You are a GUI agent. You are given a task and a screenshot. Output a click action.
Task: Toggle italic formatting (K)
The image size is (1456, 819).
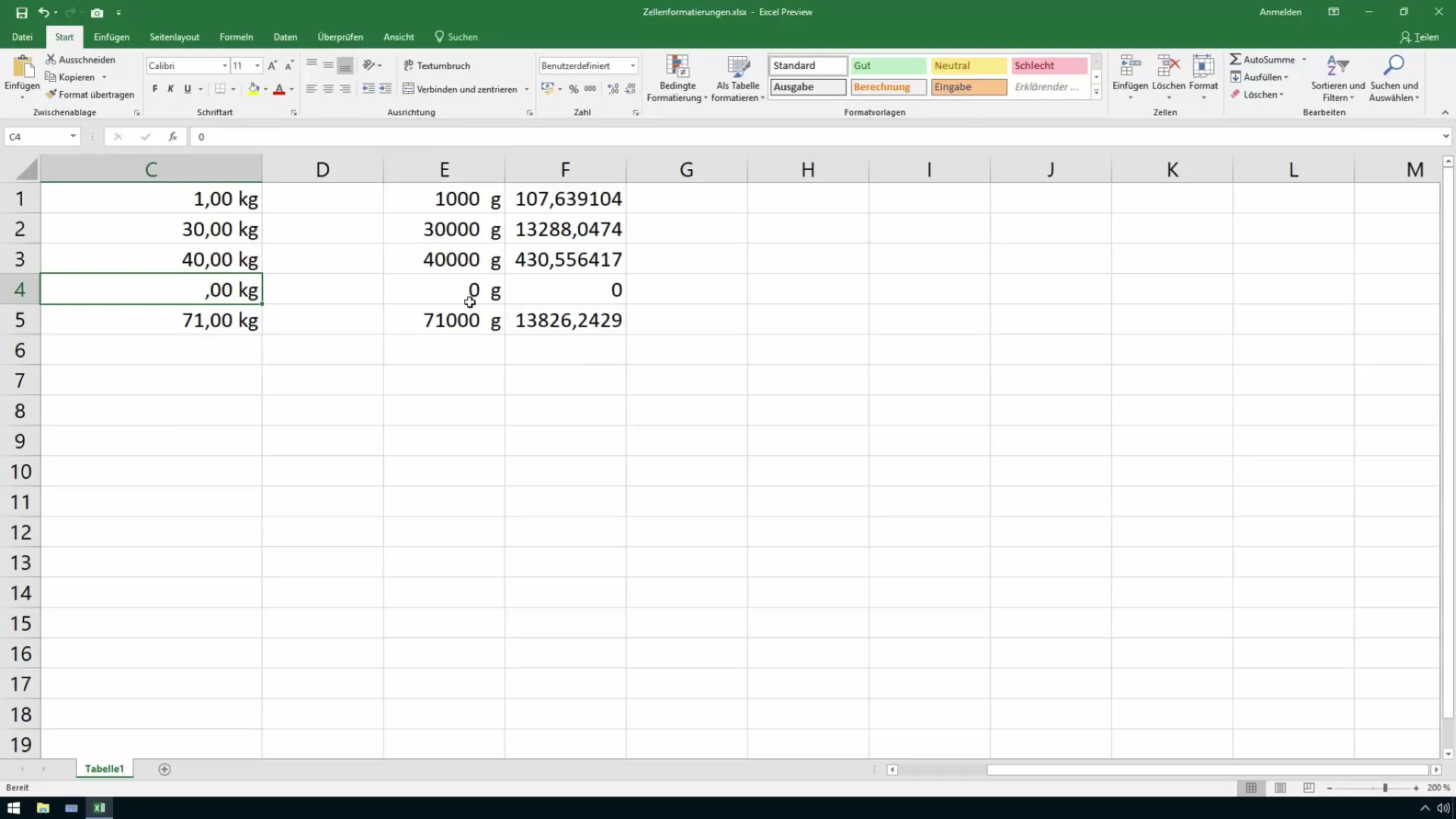(171, 89)
